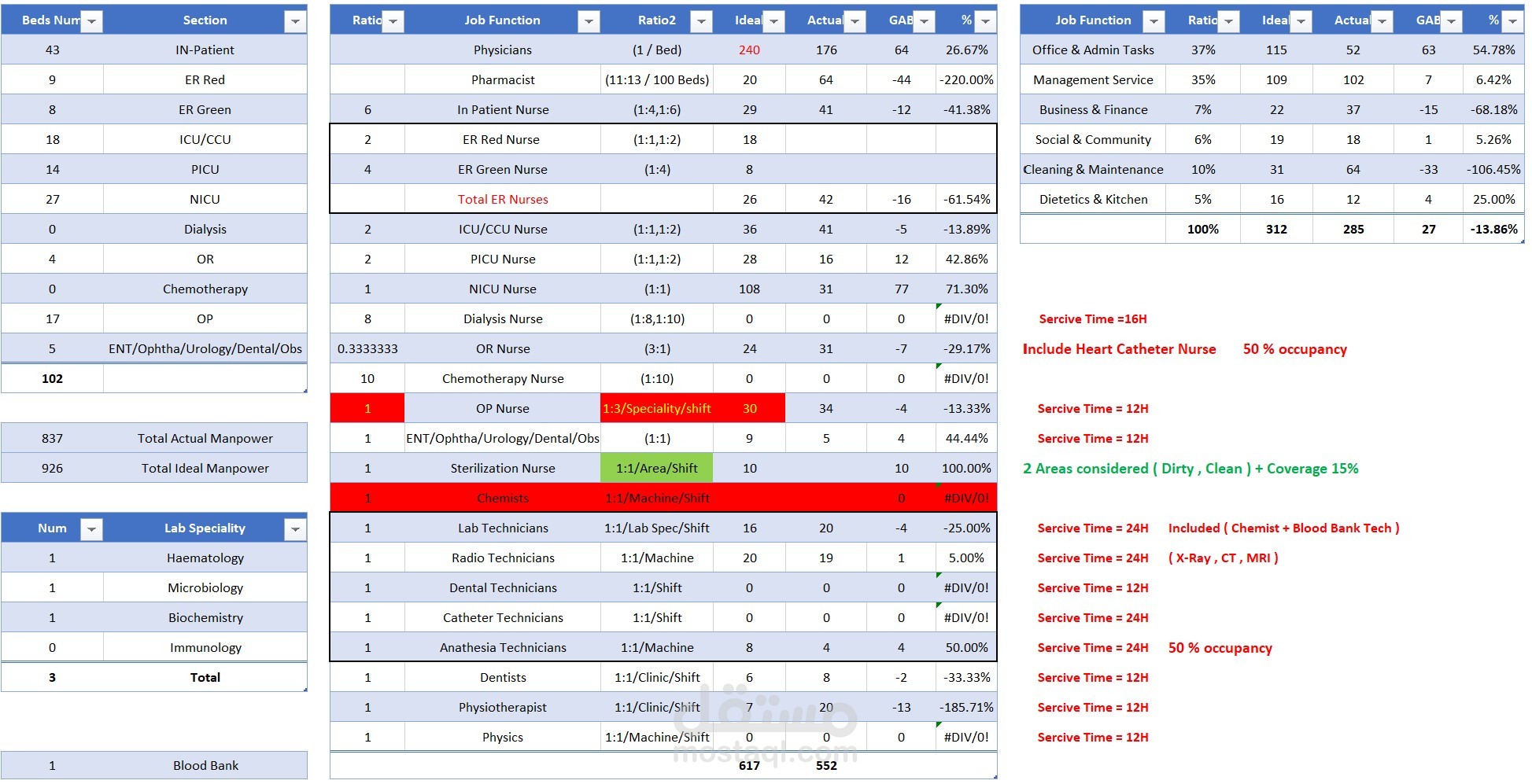1532x784 pixels.
Task: Select the green 2 Areas considered note
Action: [1191, 469]
